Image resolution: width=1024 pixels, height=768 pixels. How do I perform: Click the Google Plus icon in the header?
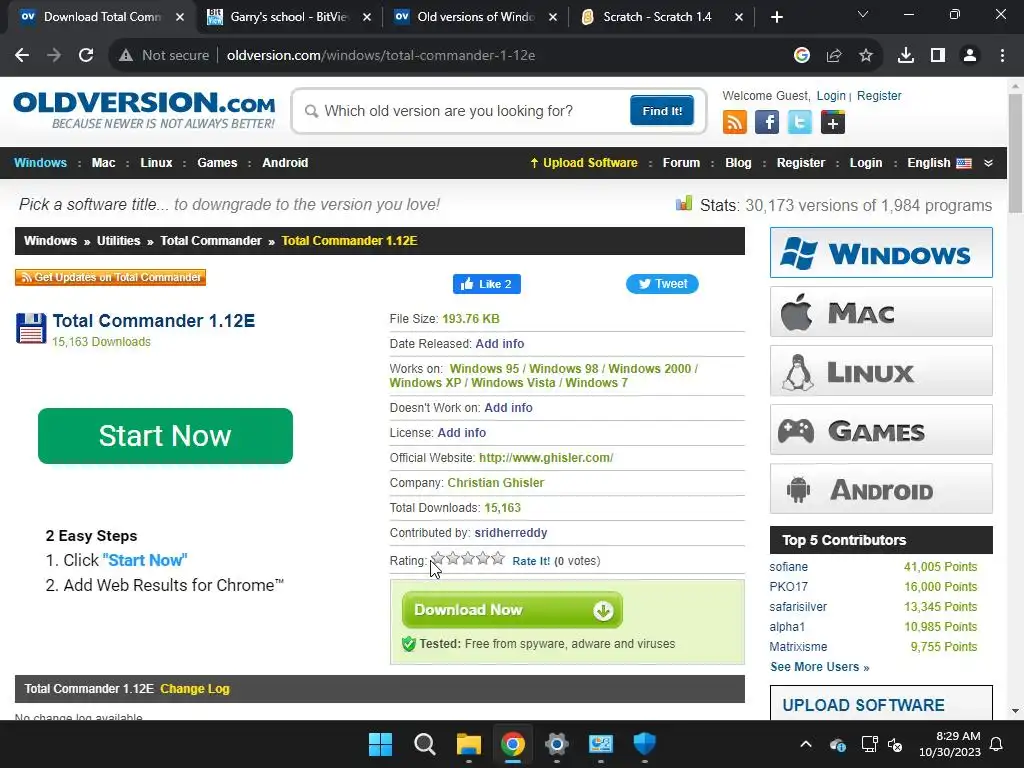pos(833,122)
